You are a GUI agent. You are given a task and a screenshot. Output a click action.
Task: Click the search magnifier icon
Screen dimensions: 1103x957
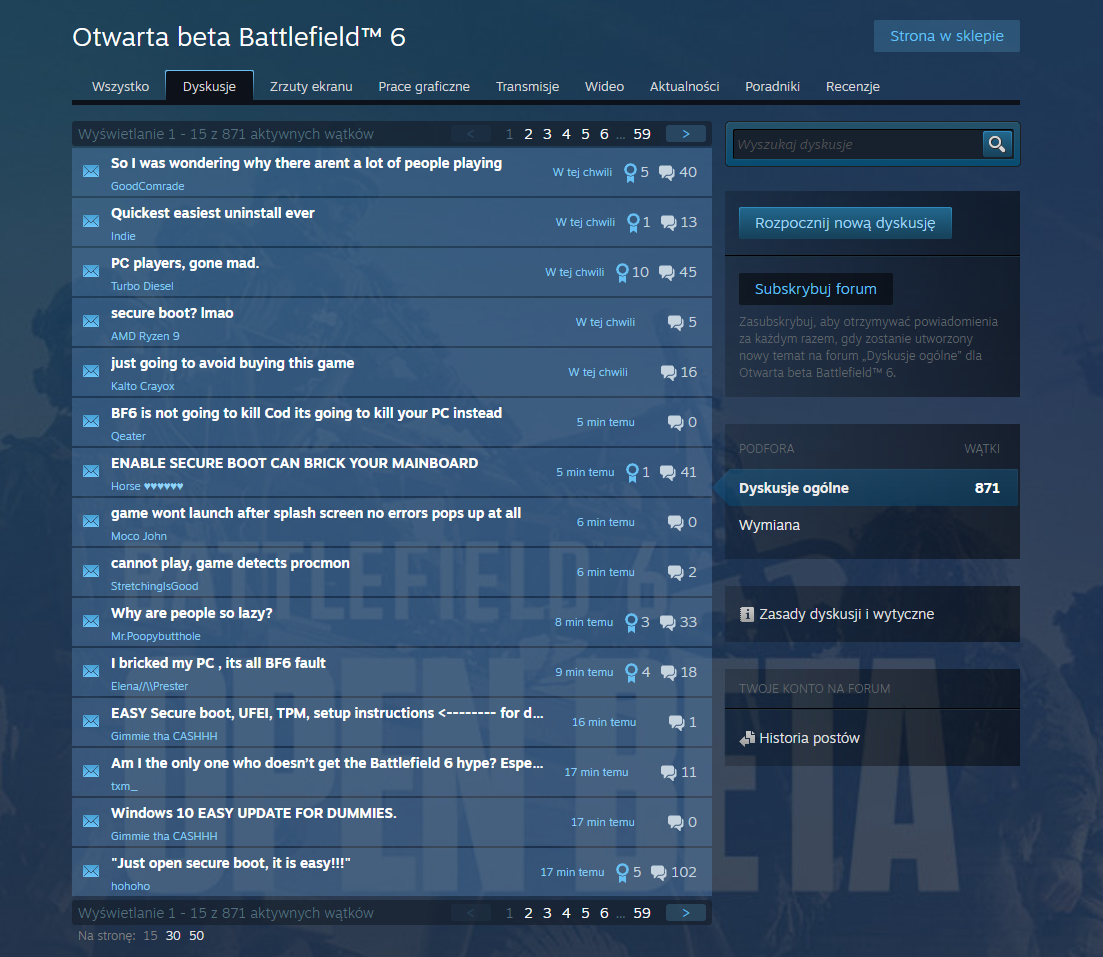[996, 144]
